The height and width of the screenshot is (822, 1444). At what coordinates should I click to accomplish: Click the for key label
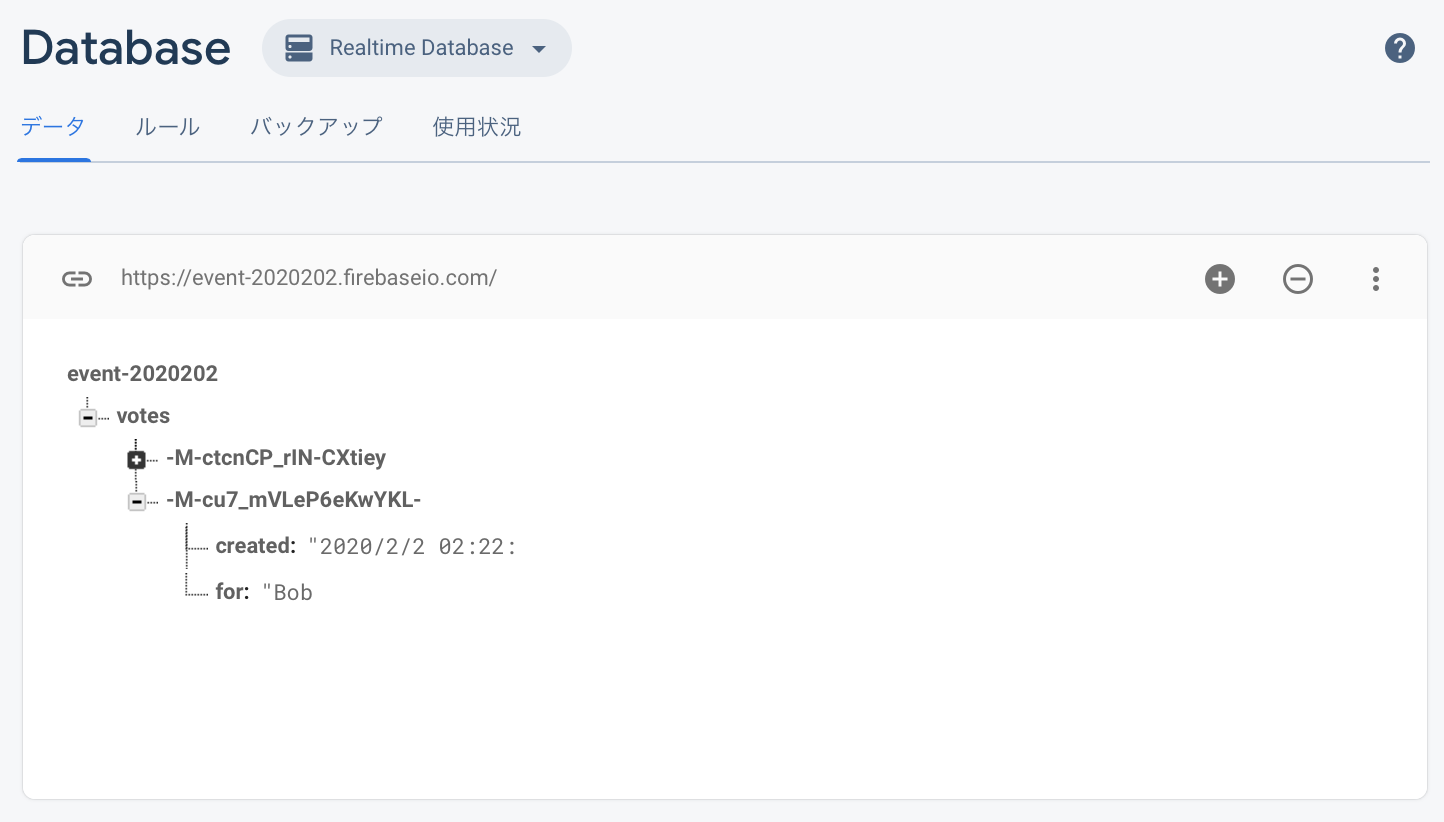click(232, 592)
